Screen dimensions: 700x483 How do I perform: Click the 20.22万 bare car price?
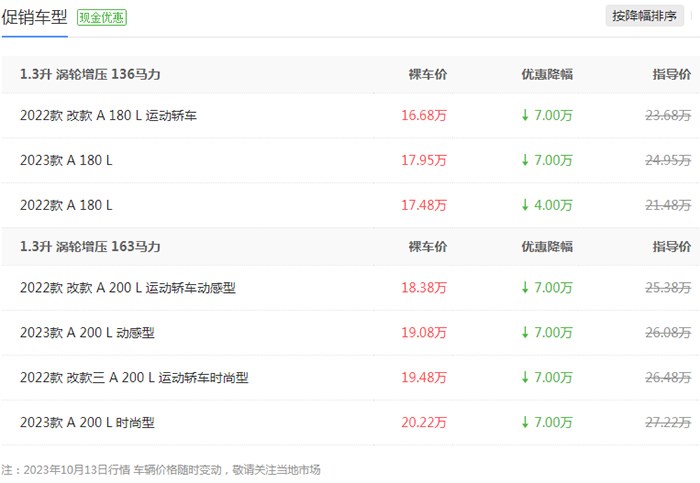point(424,423)
